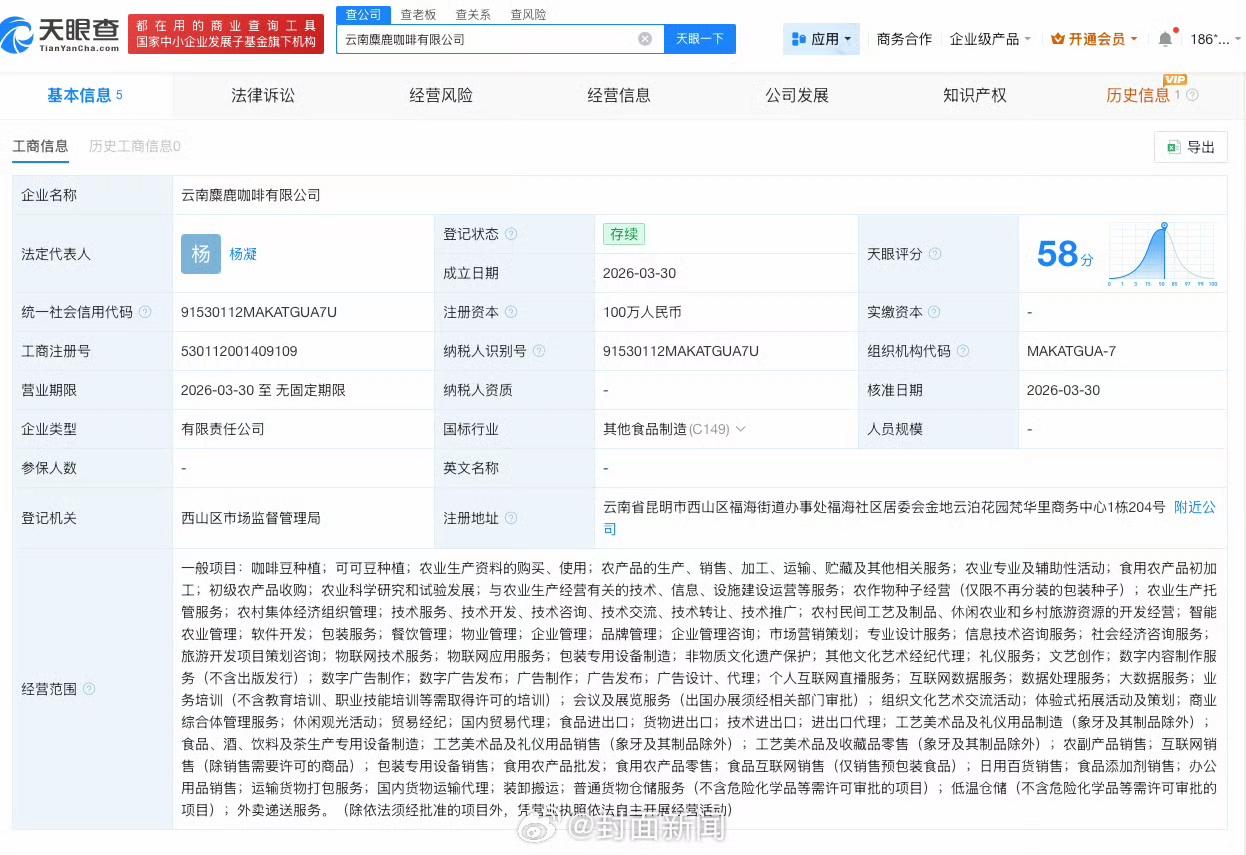The height and width of the screenshot is (855, 1246).
Task: Clear the search box text
Action: point(645,39)
